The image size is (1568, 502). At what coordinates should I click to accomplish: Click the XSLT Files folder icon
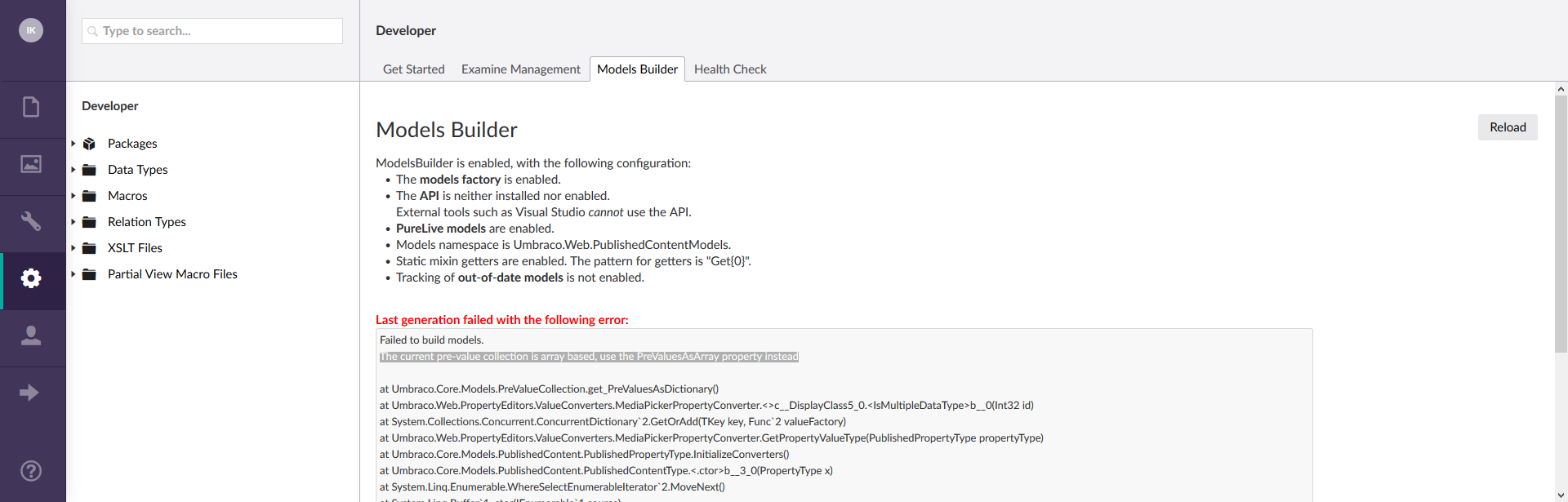[90, 248]
